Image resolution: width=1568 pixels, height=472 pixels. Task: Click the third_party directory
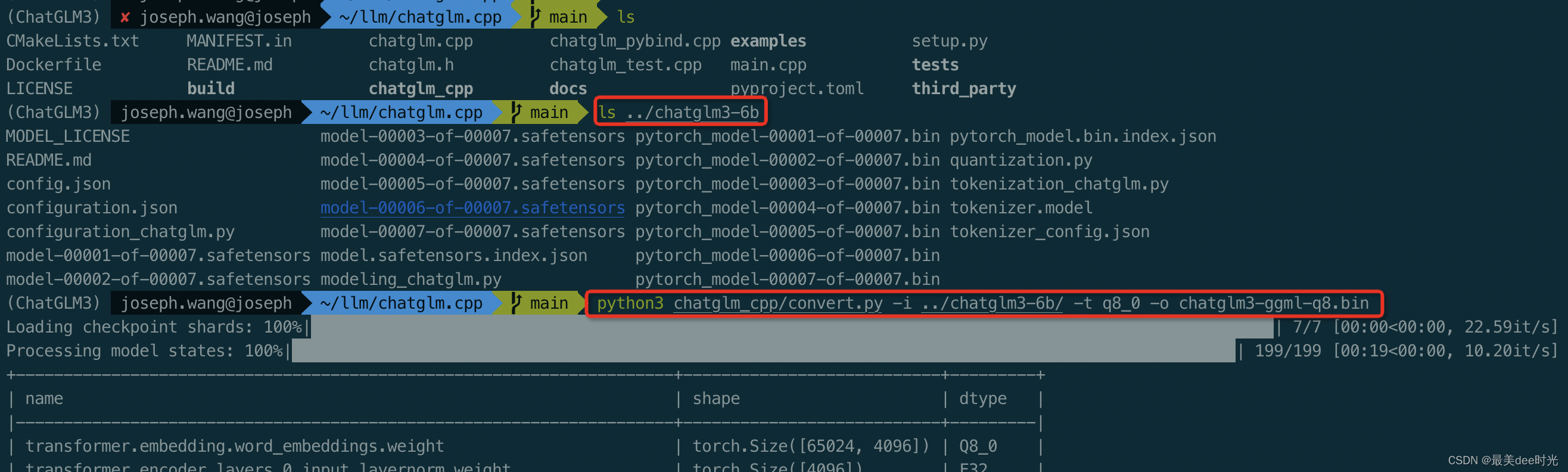point(963,89)
